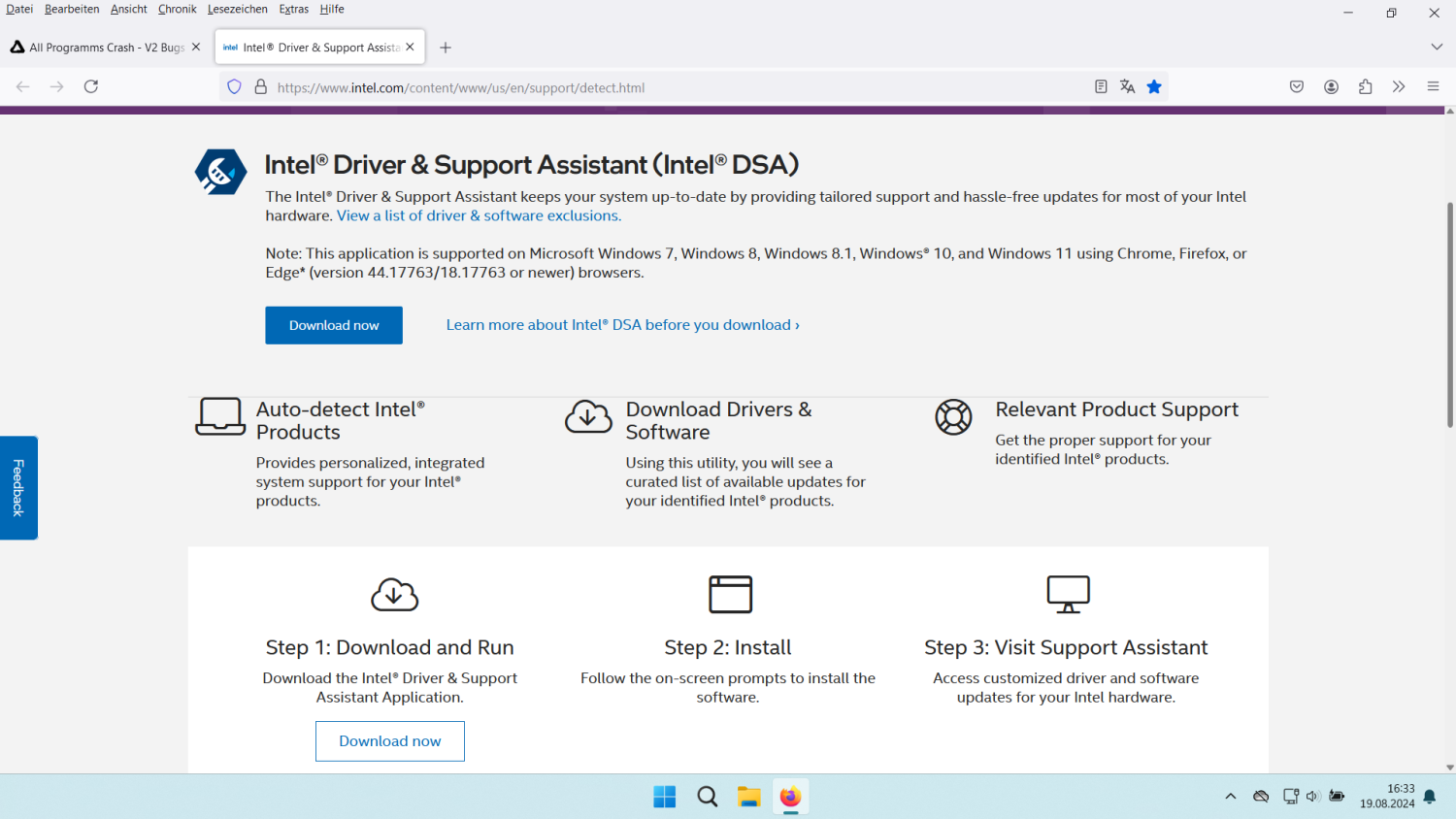The height and width of the screenshot is (819, 1456).
Task: Toggle the bookmark star
Action: [x=1154, y=86]
